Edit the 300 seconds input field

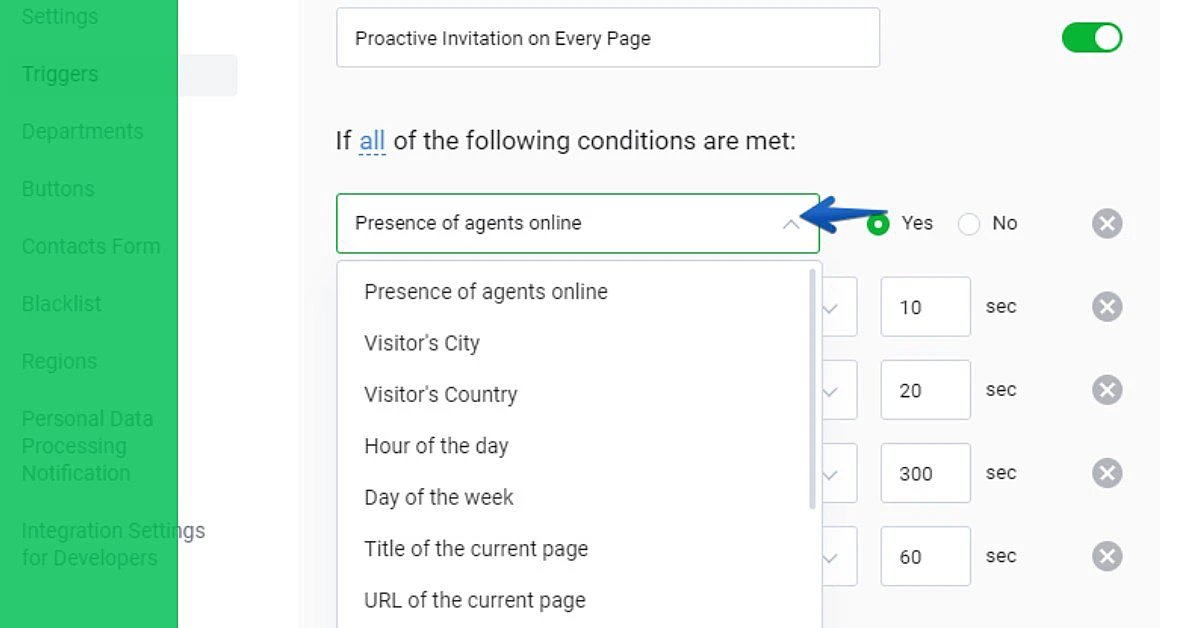[925, 472]
